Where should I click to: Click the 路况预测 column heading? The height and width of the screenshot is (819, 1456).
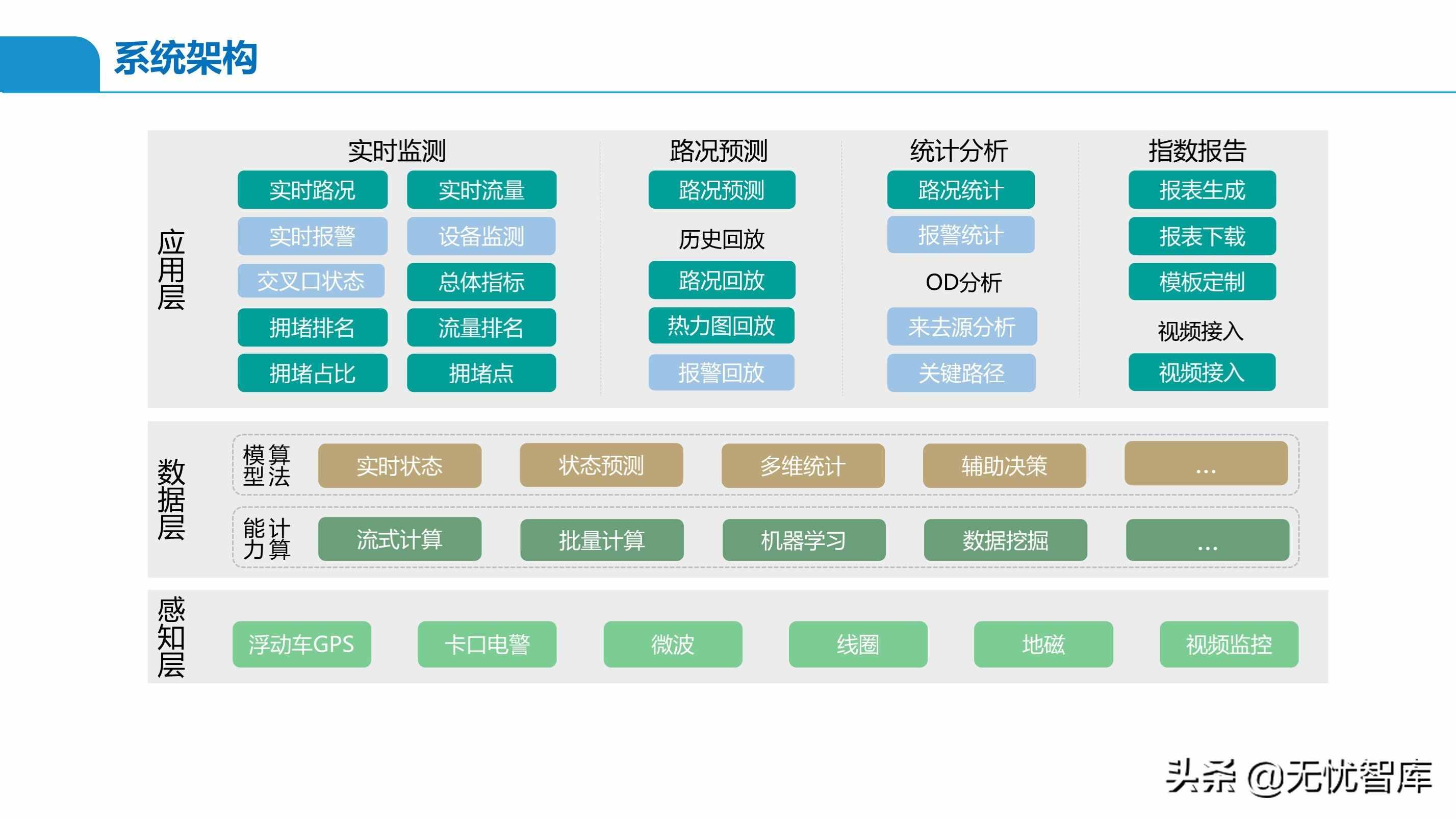pos(719,151)
